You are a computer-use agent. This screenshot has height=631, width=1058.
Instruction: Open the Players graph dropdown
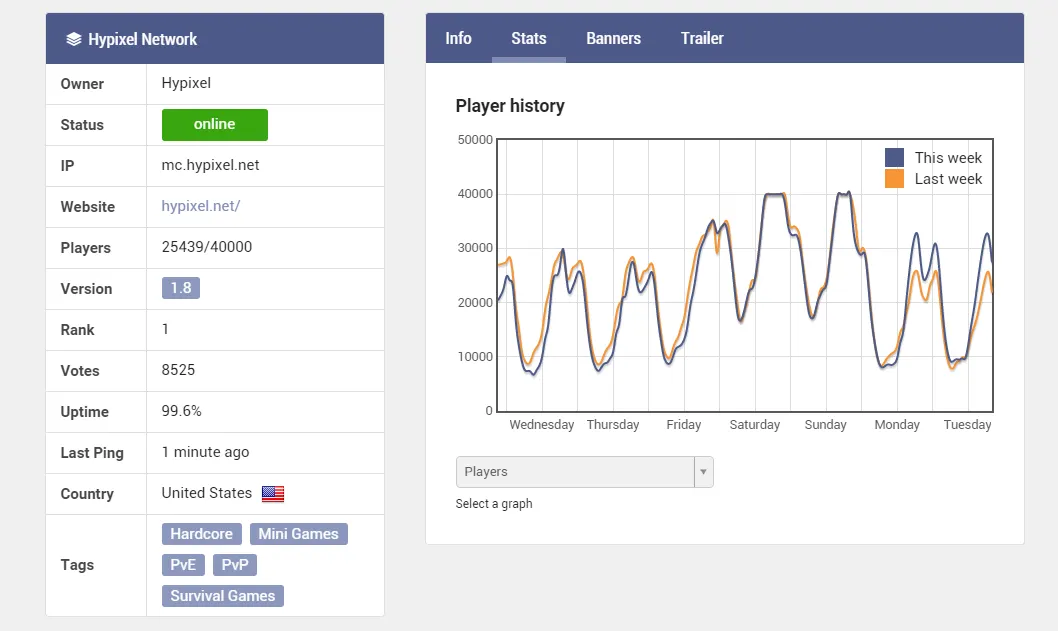pyautogui.click(x=584, y=472)
